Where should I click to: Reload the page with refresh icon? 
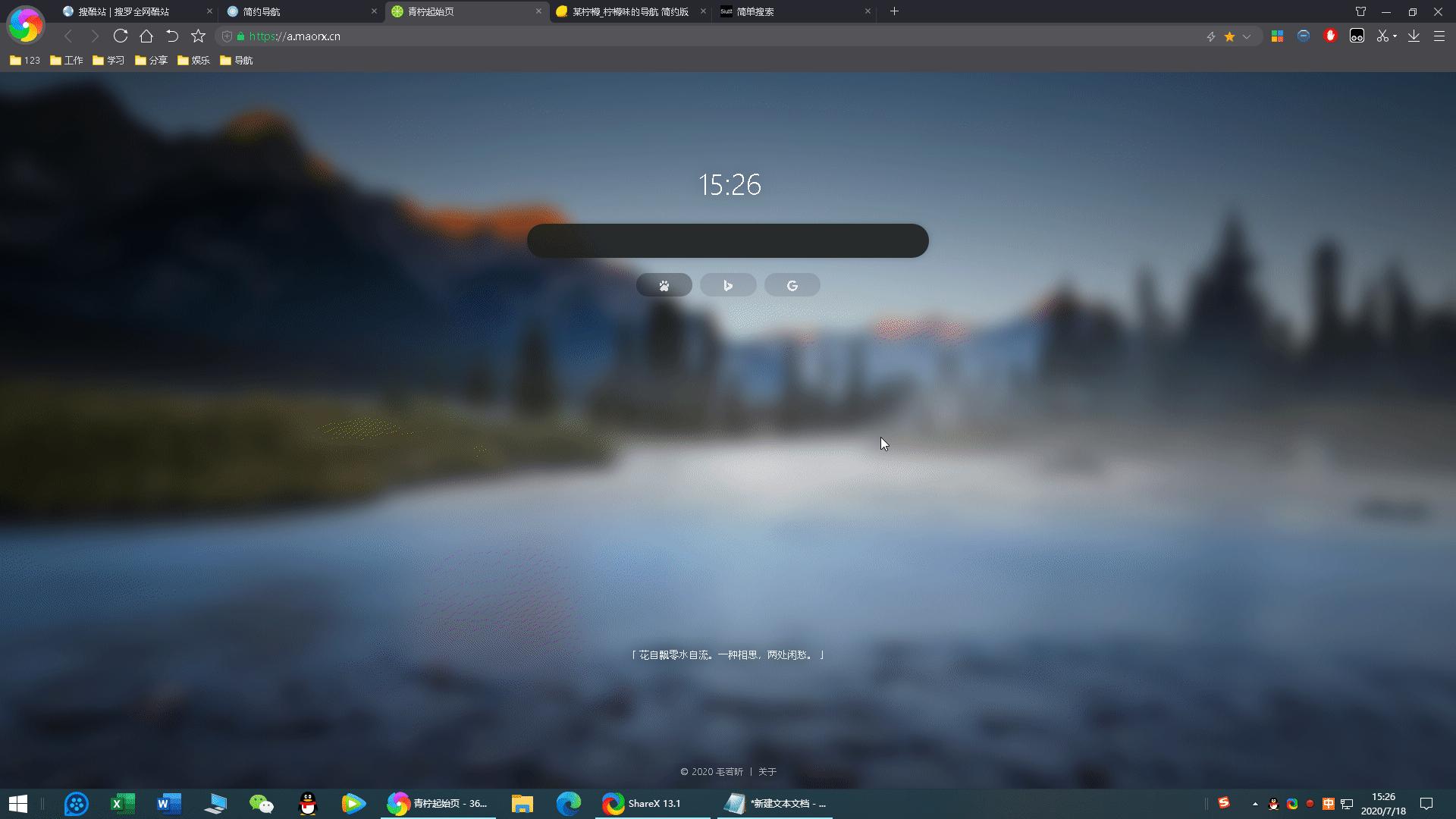120,36
